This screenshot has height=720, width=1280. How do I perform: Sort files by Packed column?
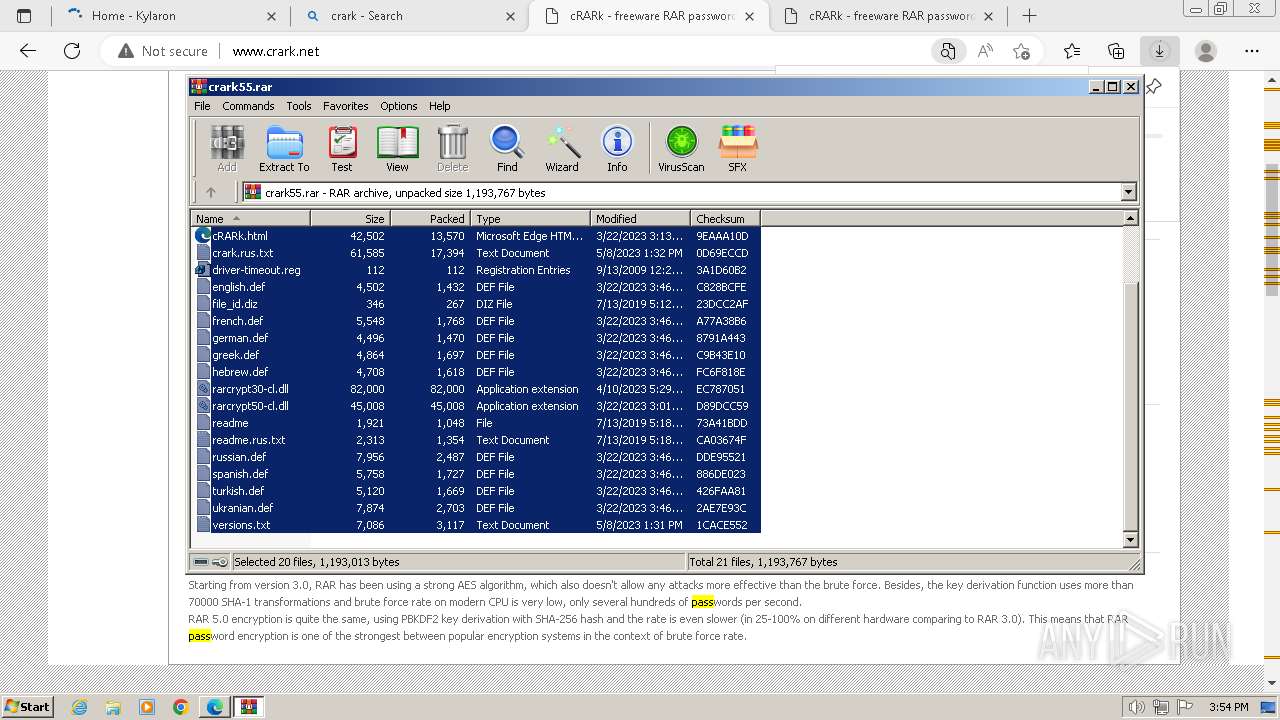click(430, 218)
